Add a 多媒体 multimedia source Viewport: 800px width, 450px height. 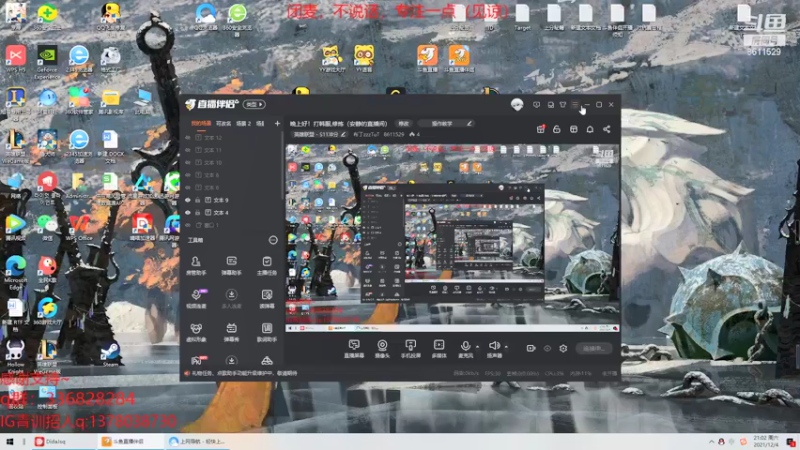[439, 349]
